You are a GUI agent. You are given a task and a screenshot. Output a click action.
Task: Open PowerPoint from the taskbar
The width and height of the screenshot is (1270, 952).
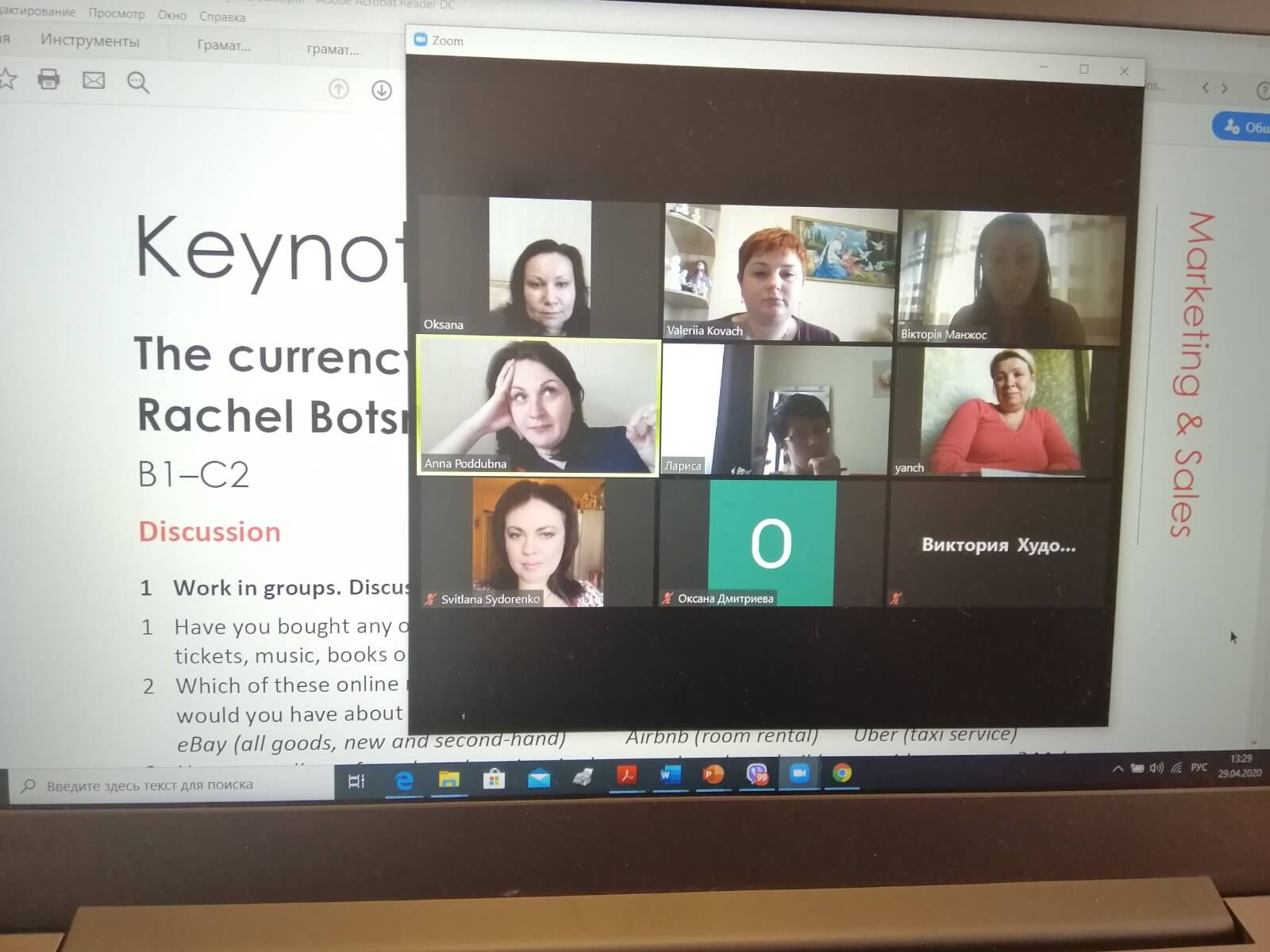pos(713,774)
